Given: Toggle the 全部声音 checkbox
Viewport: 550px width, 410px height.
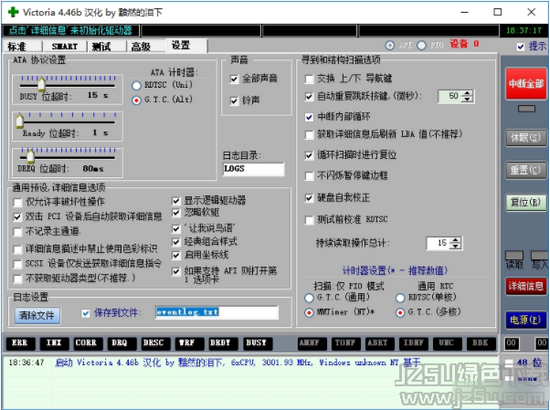Looking at the screenshot, I should [x=234, y=79].
